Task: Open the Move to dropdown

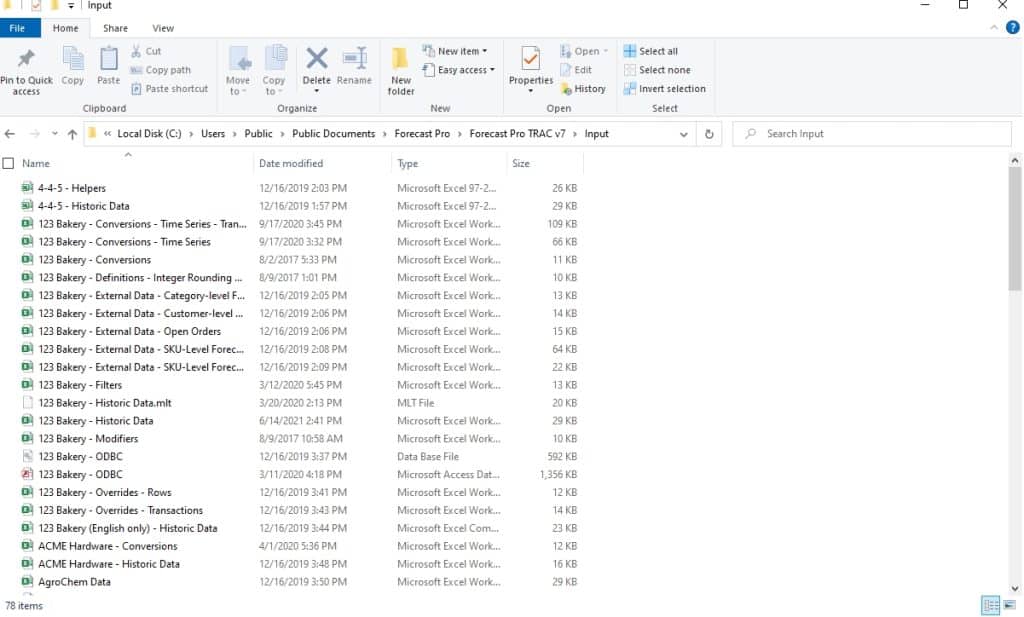Action: point(238,70)
